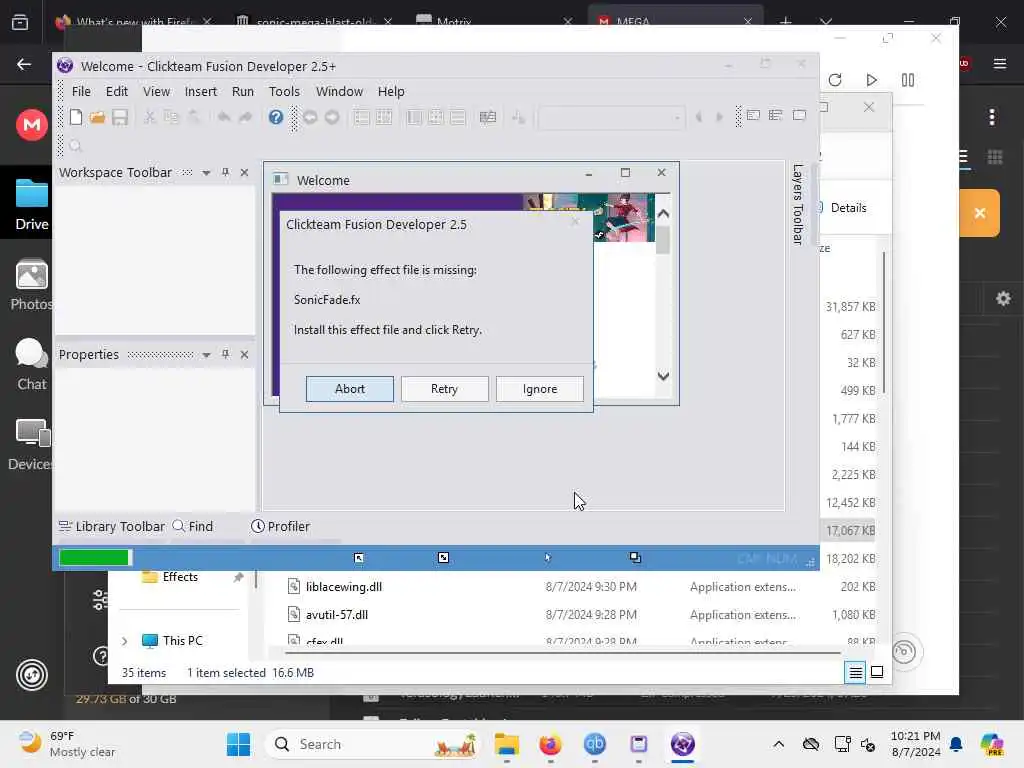
Task: Open Firefox from the taskbar
Action: coord(551,744)
